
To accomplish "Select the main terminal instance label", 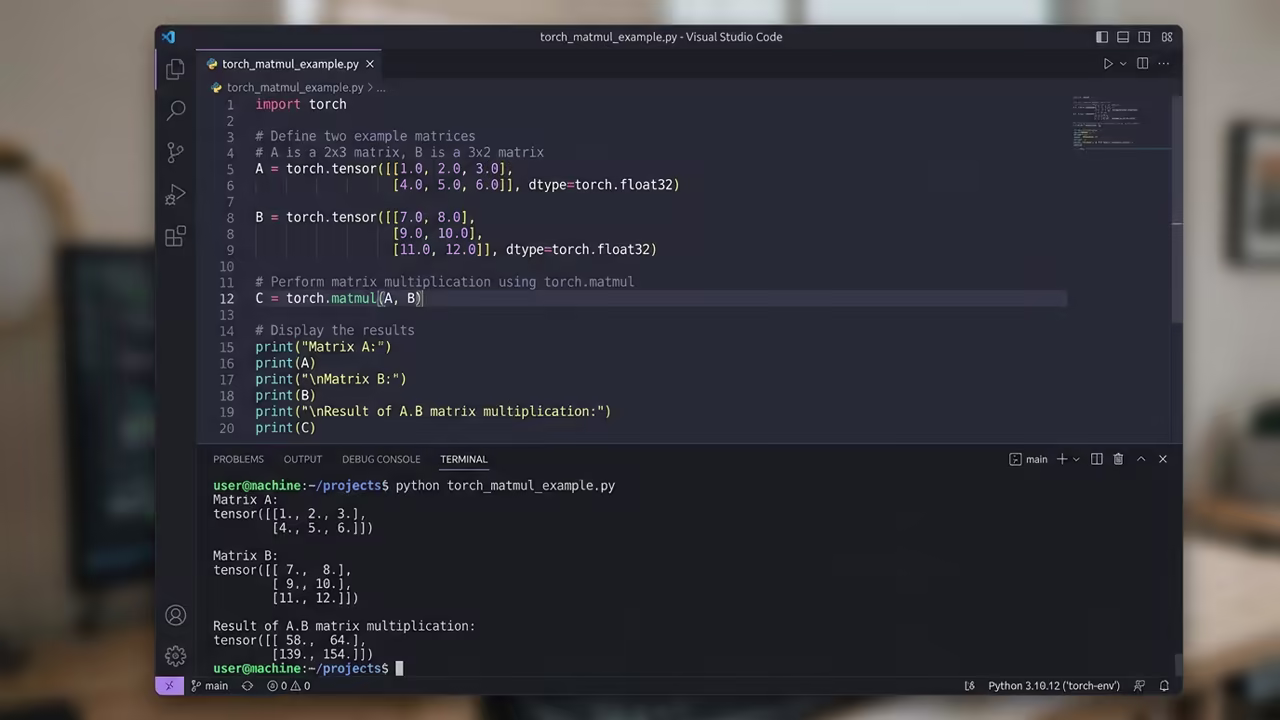I will 1028,459.
